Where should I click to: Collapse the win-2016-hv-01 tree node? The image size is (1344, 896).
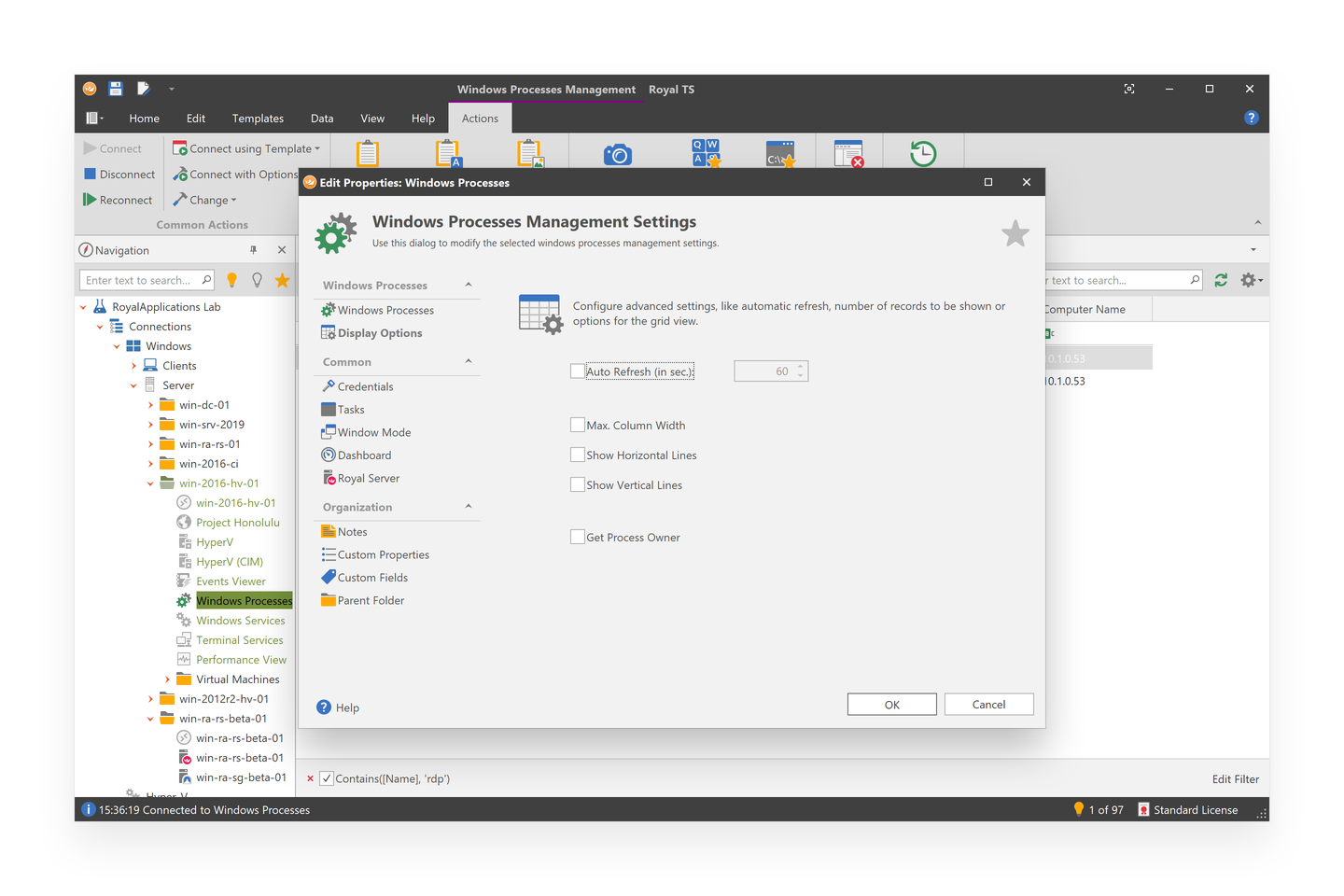click(149, 483)
